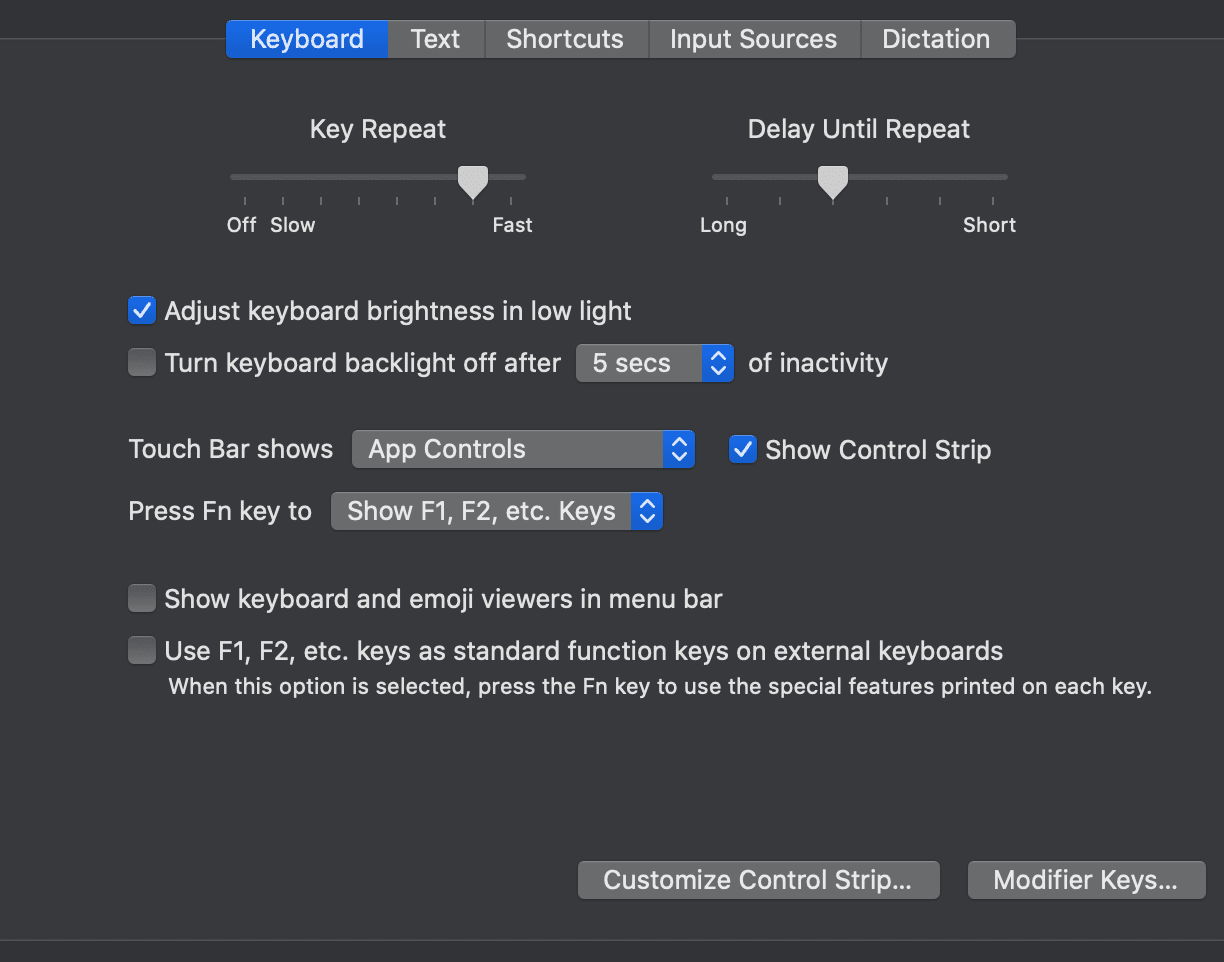The height and width of the screenshot is (962, 1224).
Task: Uncheck Show Control Strip
Action: coord(743,449)
